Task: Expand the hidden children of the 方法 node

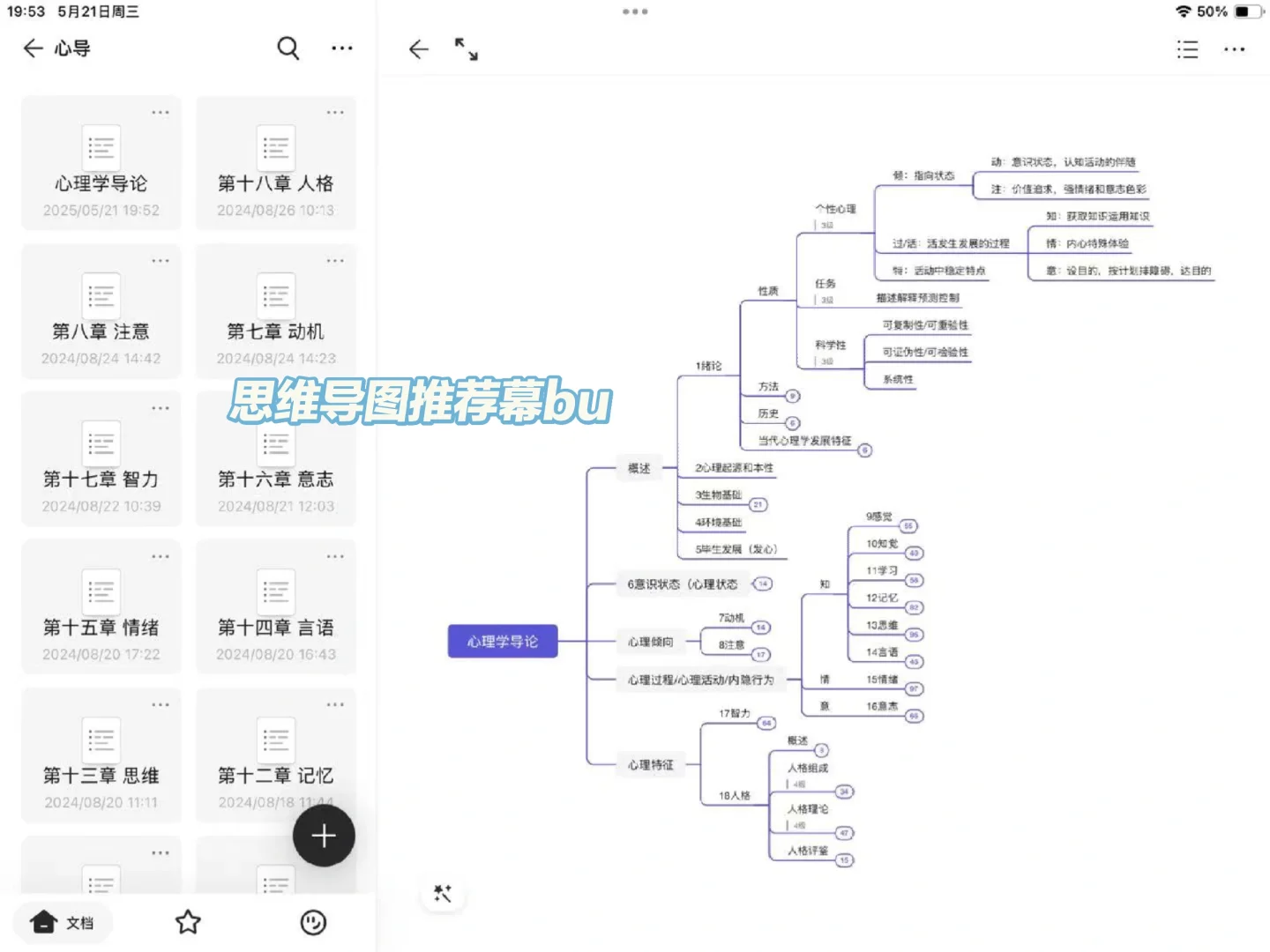Action: (x=793, y=396)
